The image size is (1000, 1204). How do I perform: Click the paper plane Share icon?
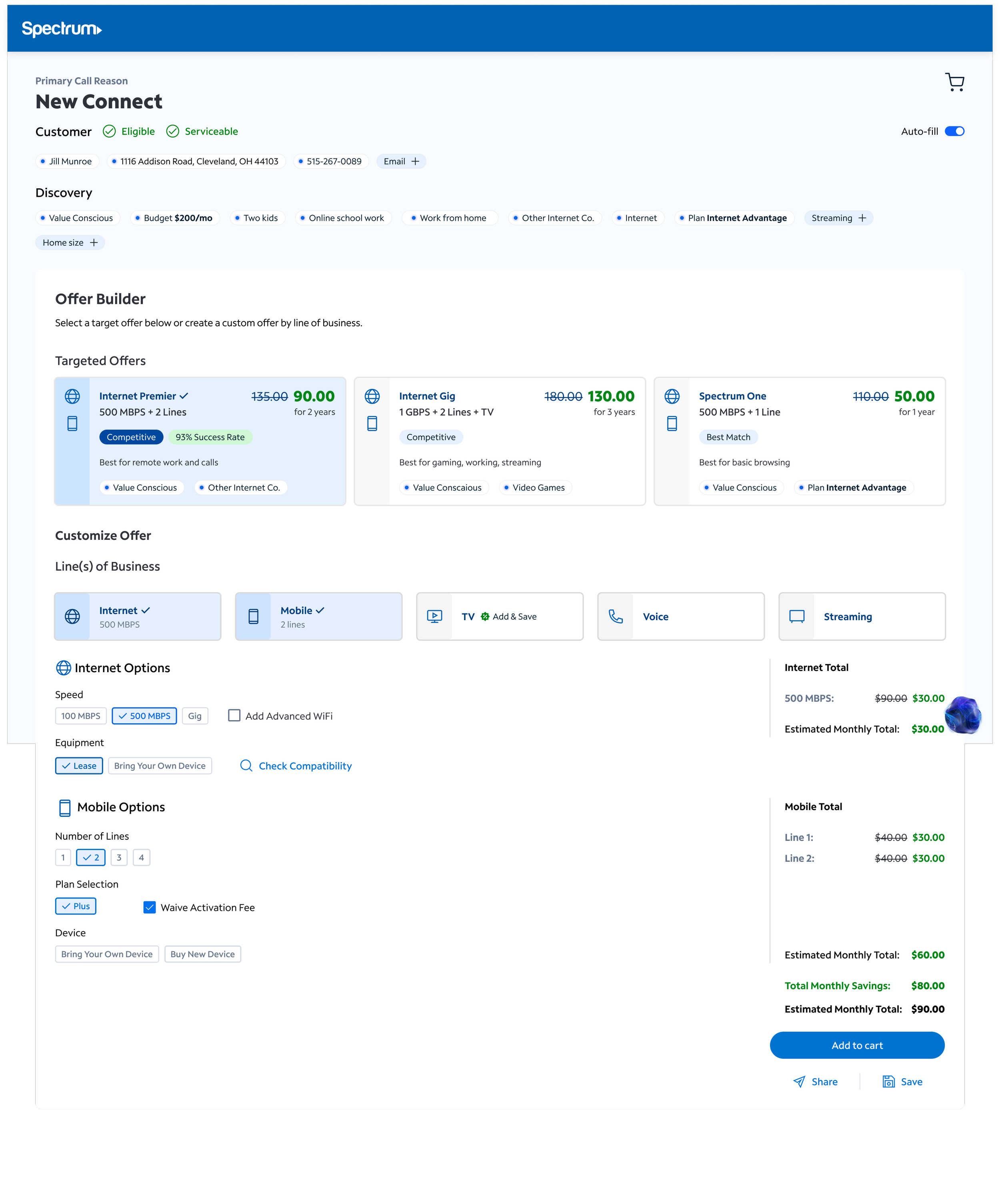coord(799,1082)
